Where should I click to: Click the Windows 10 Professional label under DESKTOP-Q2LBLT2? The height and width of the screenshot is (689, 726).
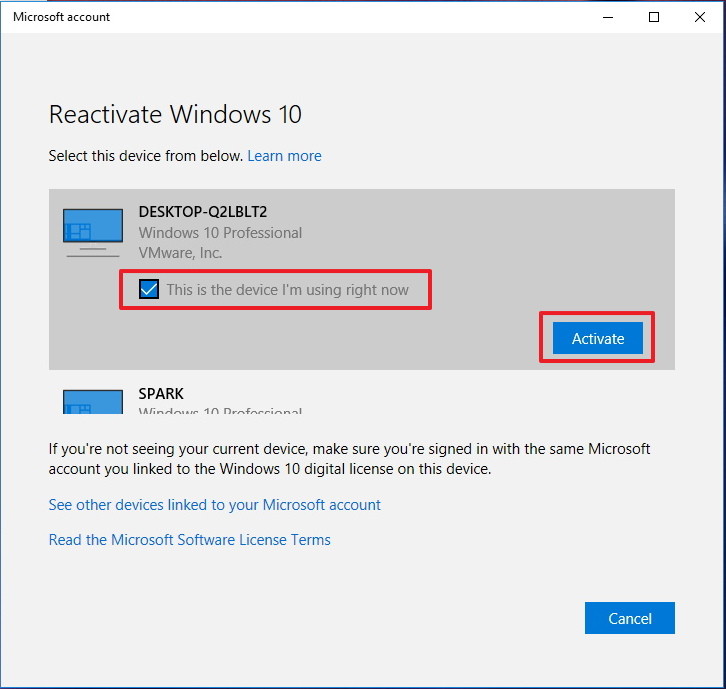(220, 232)
